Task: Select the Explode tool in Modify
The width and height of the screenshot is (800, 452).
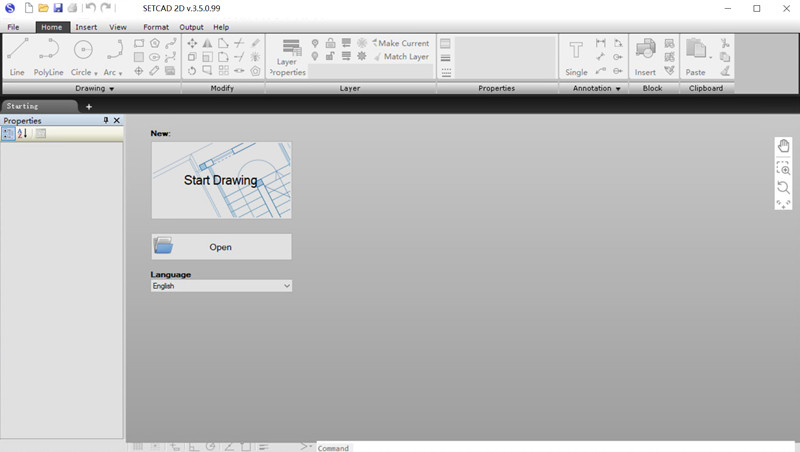Action: 255,57
